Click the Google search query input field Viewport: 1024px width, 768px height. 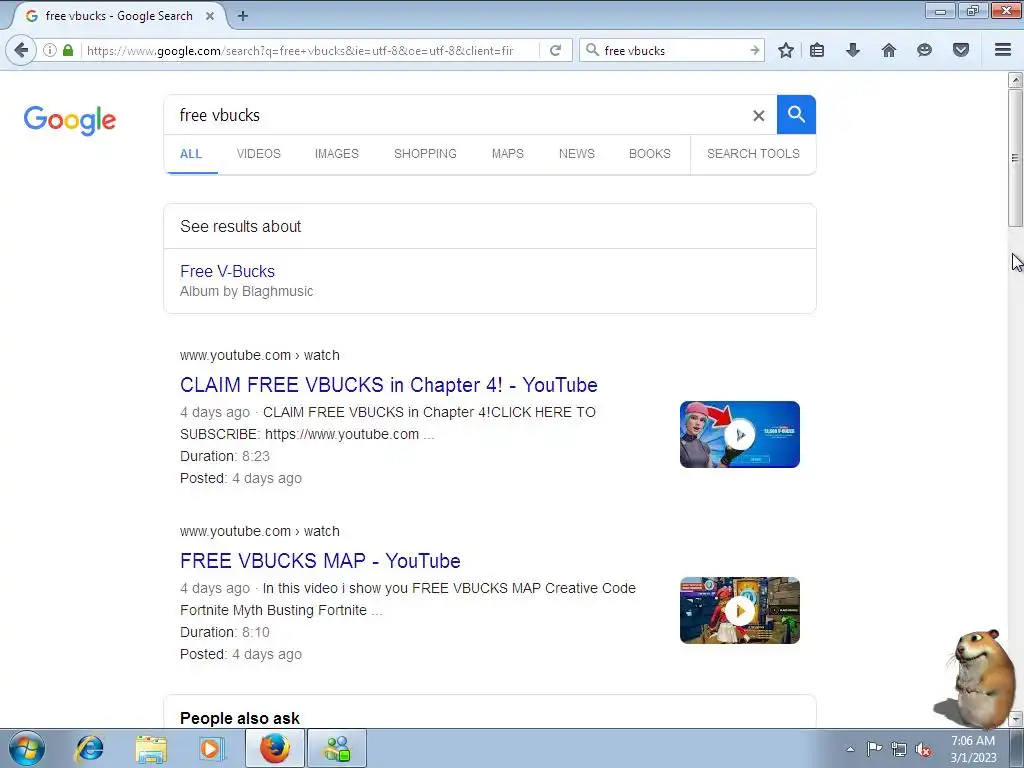[x=457, y=115]
